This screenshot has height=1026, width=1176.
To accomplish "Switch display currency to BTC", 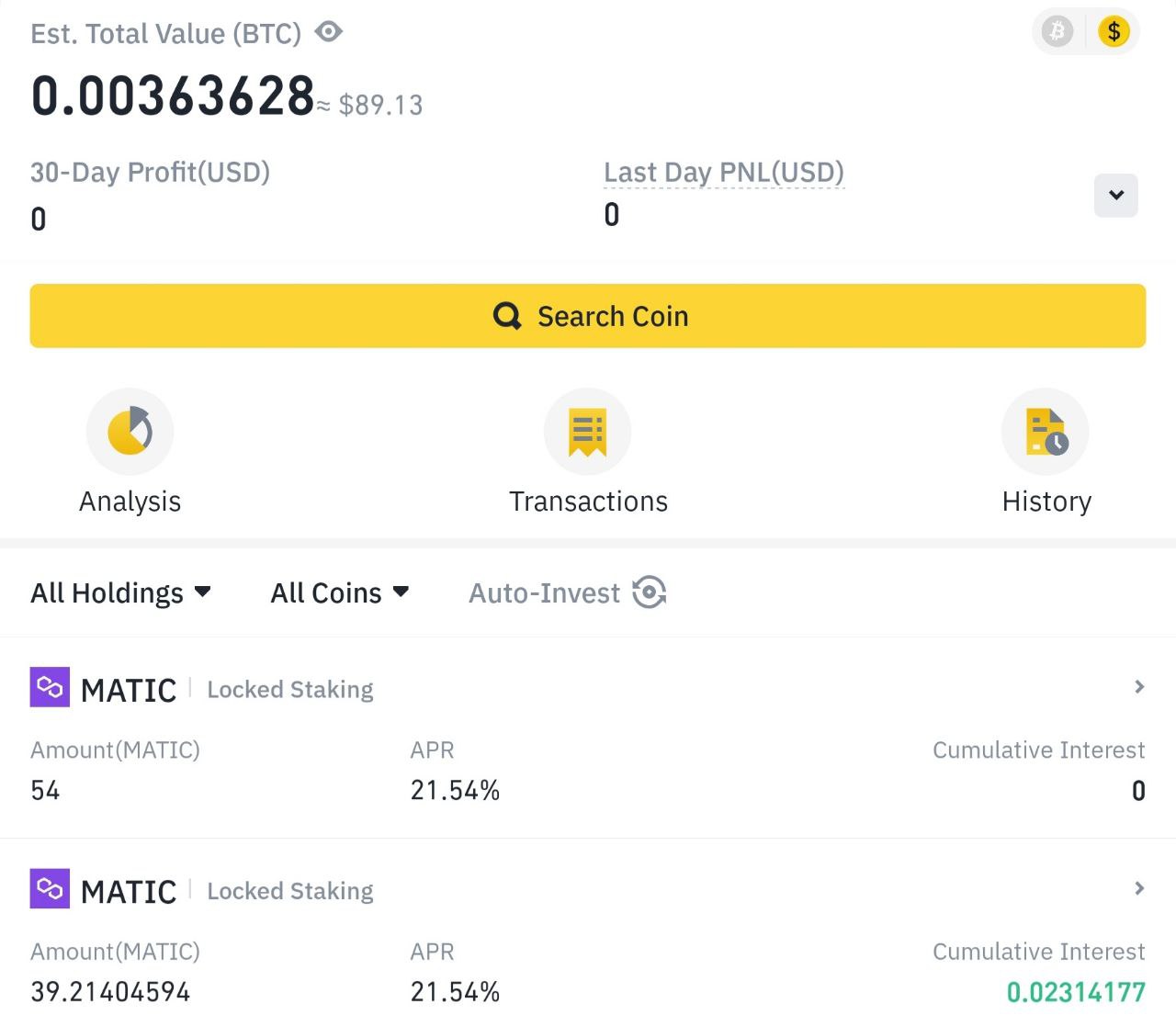I will (1057, 31).
